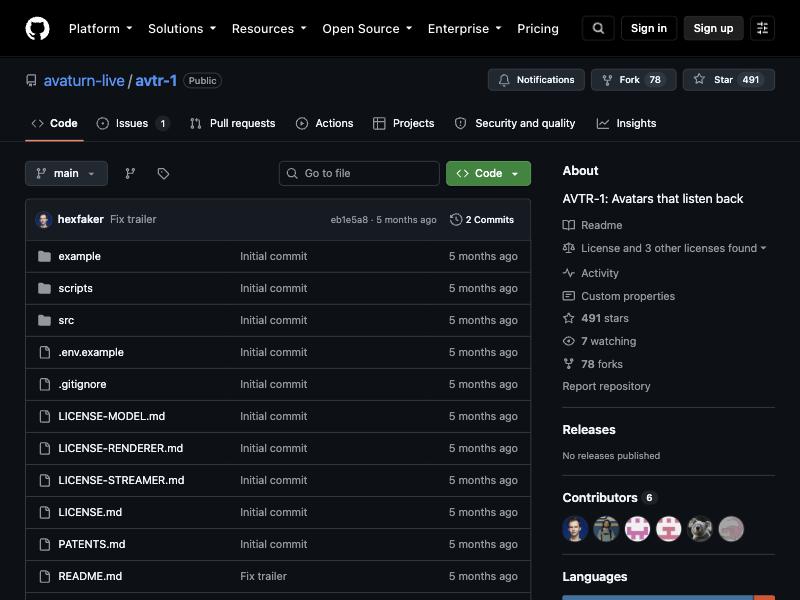Viewport: 800px width, 600px height.
Task: Click the eye icon beside 7 watching
Action: click(568, 341)
